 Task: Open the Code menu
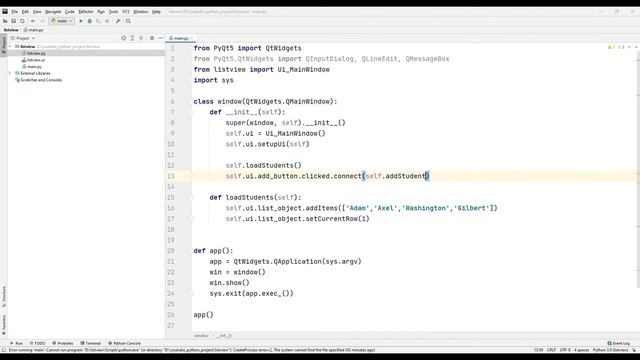coord(70,12)
